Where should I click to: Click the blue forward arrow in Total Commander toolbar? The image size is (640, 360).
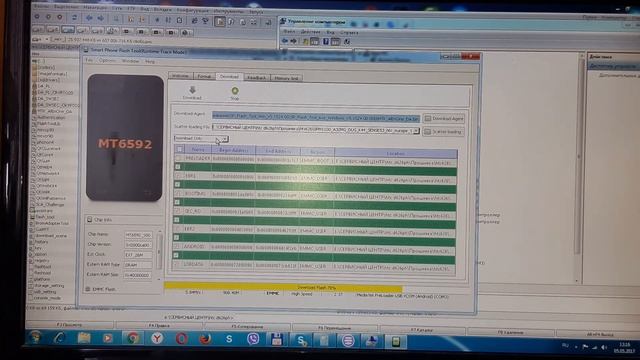pyautogui.click(x=100, y=18)
